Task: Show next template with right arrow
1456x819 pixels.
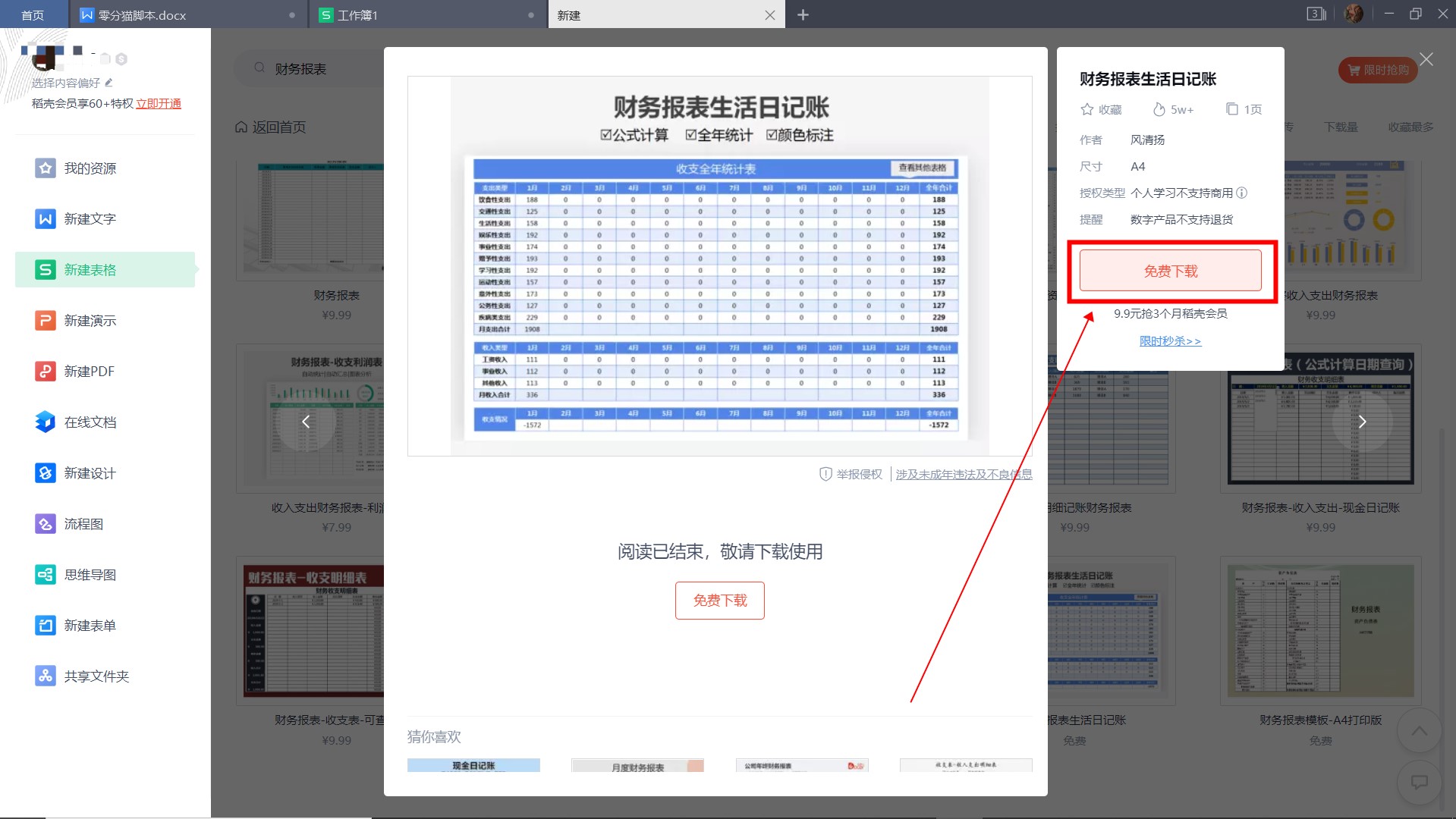Action: click(1362, 422)
